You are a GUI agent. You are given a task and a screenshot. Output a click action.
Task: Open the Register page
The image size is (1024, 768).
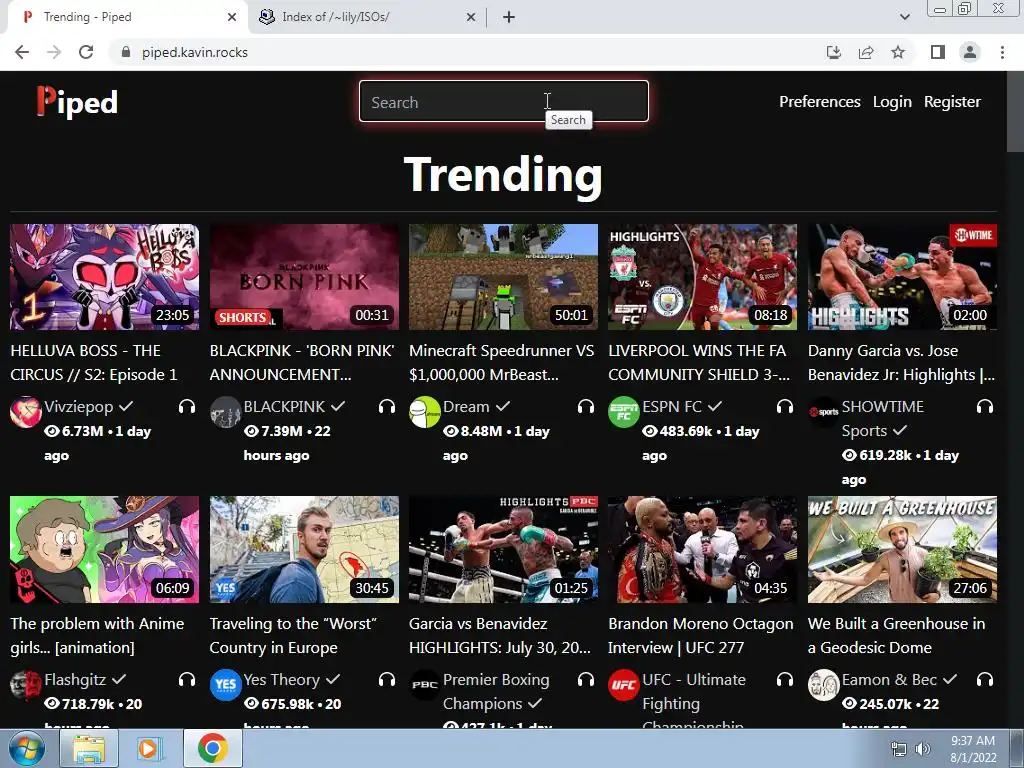[952, 102]
